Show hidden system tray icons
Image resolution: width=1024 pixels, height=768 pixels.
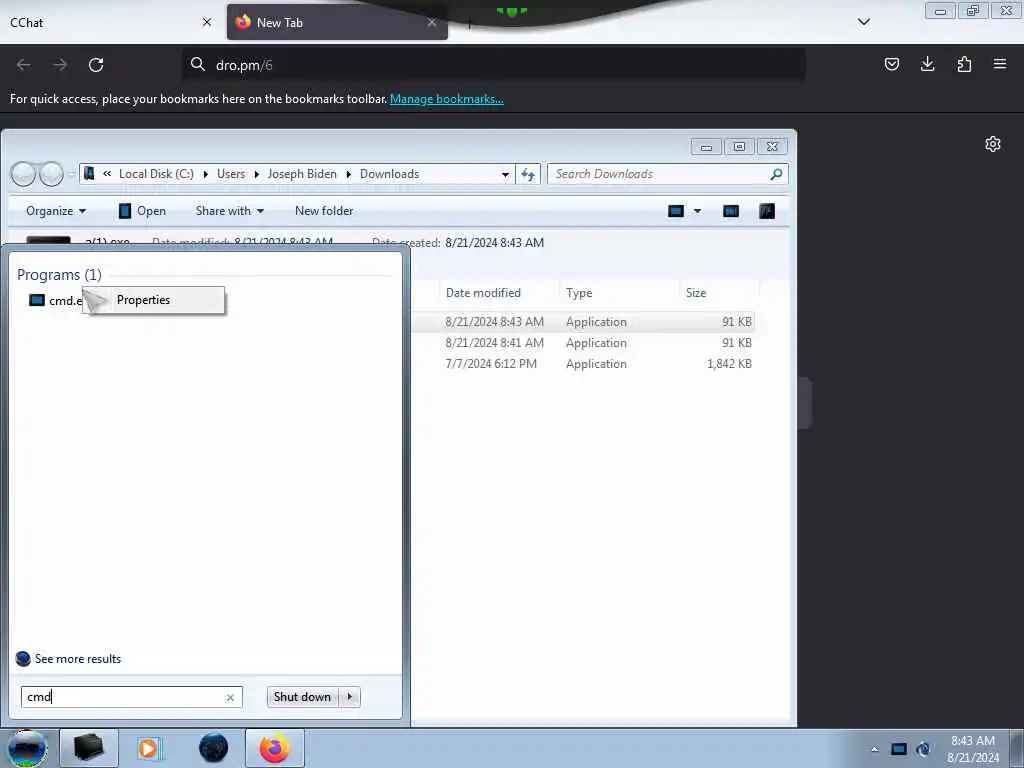874,749
